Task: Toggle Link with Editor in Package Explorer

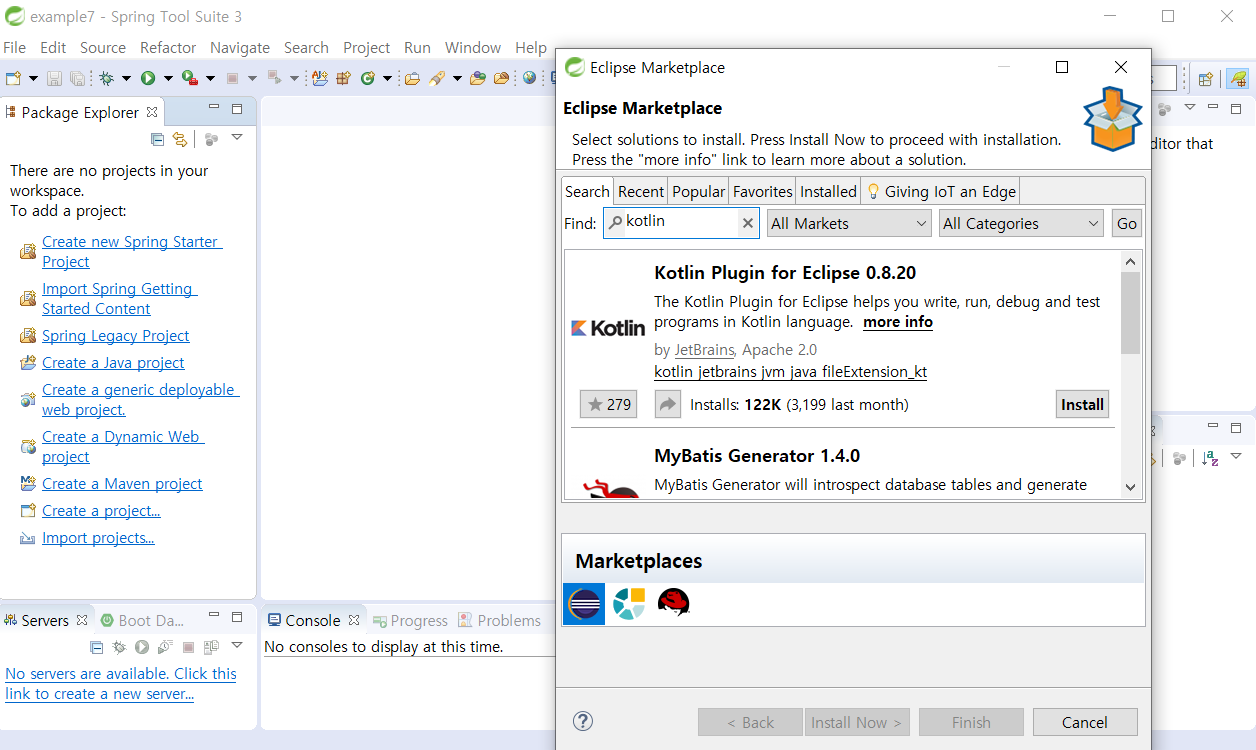Action: pos(180,139)
